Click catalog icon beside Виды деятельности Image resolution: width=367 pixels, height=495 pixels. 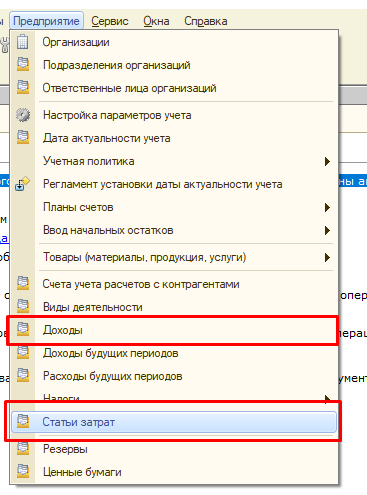pos(23,306)
